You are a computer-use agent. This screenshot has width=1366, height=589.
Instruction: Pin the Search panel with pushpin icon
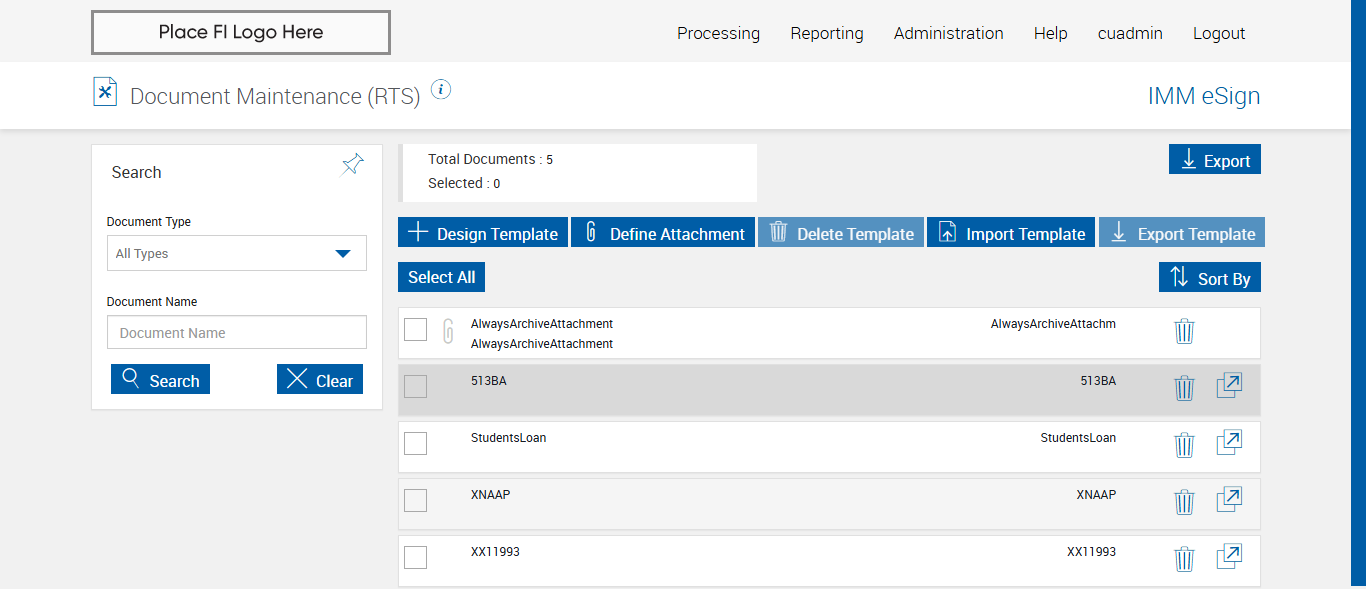tap(352, 165)
